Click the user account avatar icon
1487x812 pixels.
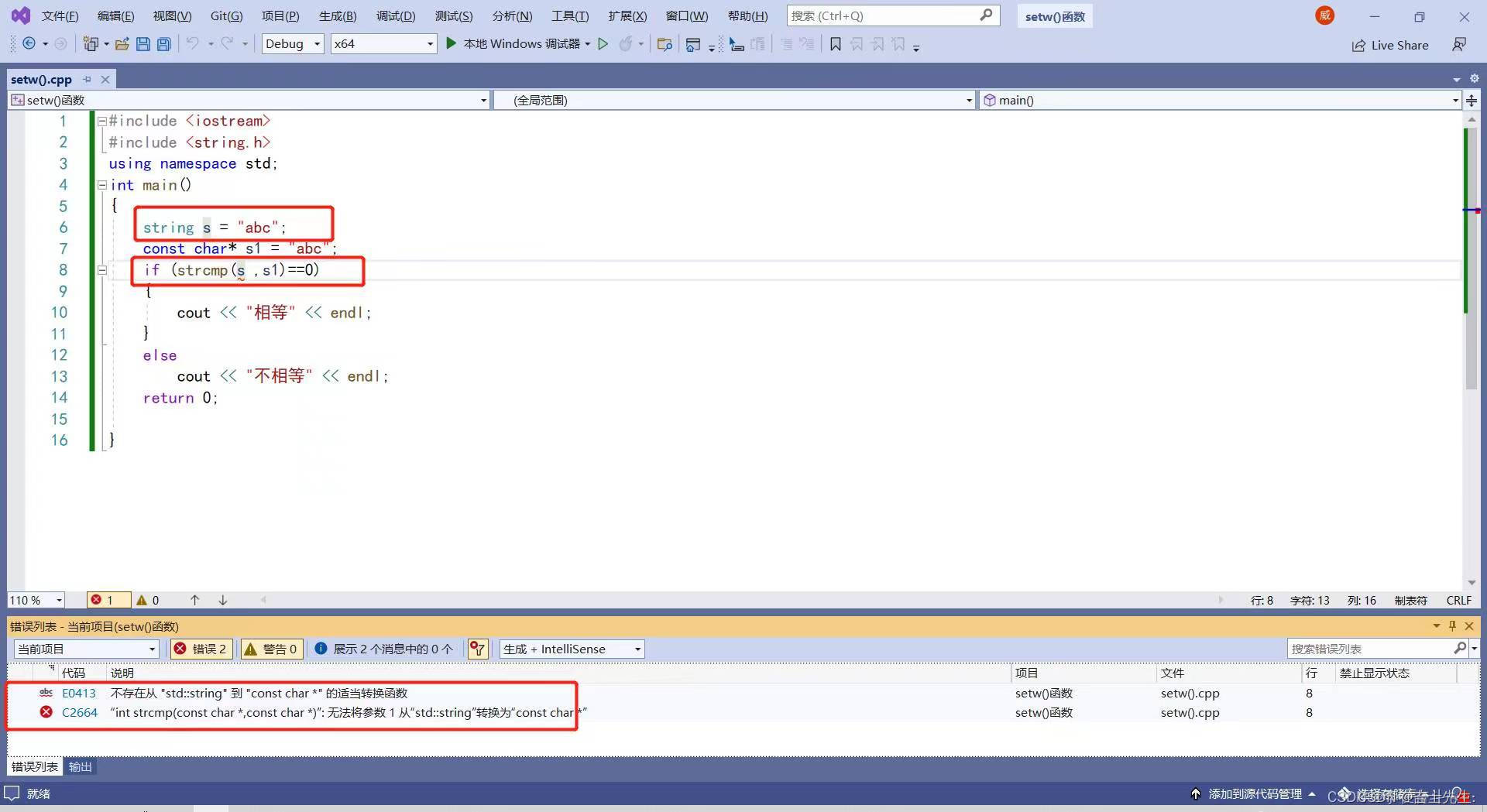click(x=1324, y=15)
